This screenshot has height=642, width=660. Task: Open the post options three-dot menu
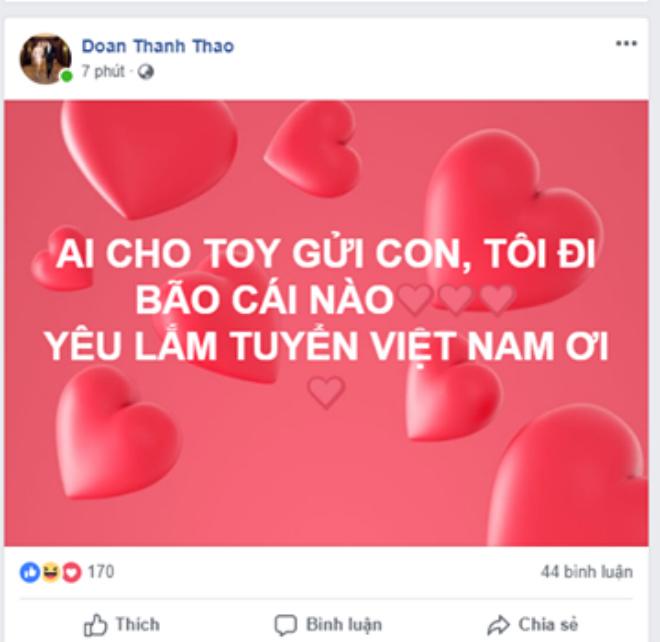pyautogui.click(x=626, y=43)
